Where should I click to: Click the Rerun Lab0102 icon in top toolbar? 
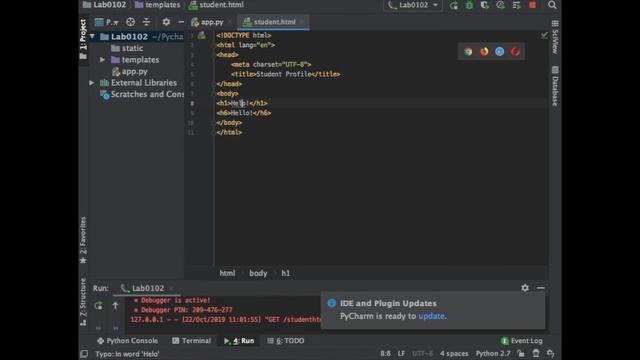point(453,5)
